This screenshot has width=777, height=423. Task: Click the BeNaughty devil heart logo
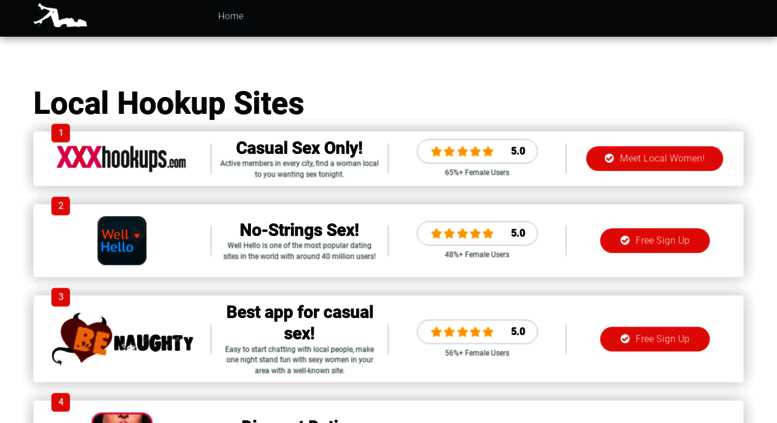pyautogui.click(x=122, y=339)
